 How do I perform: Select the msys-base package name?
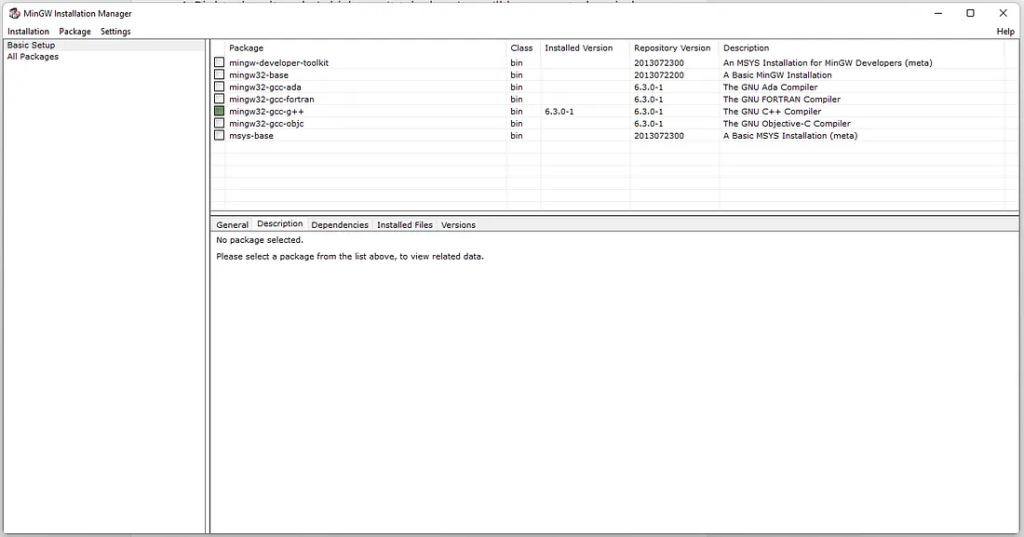(x=251, y=136)
